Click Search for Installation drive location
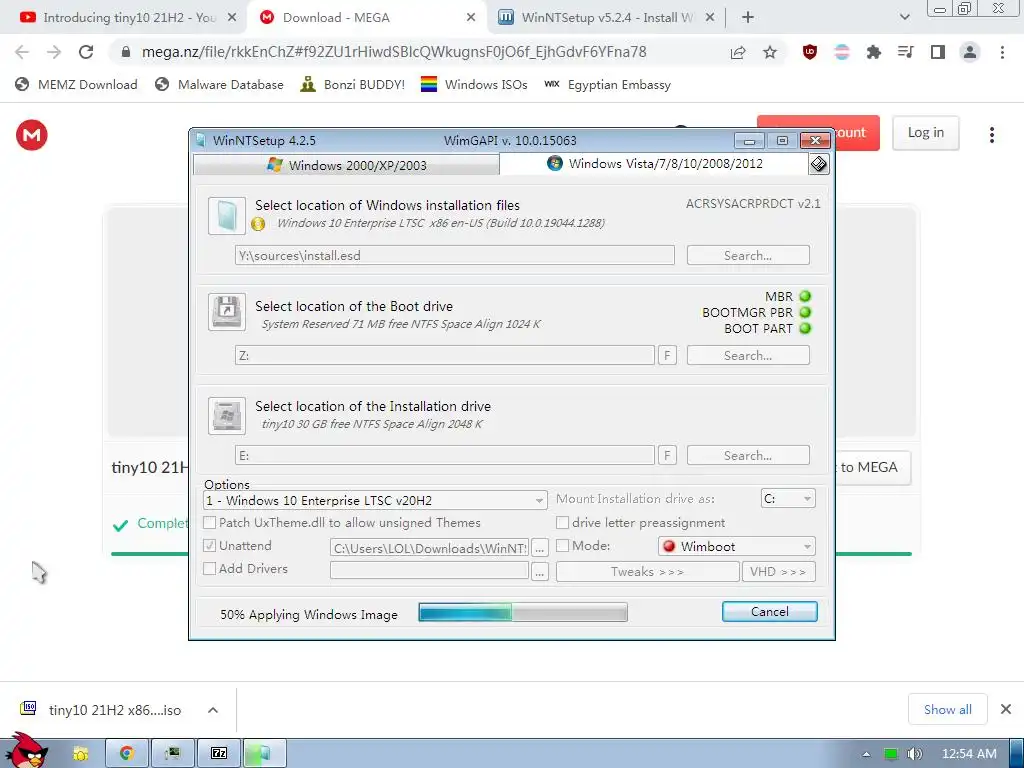Screen dimensions: 1024x768 (x=748, y=455)
